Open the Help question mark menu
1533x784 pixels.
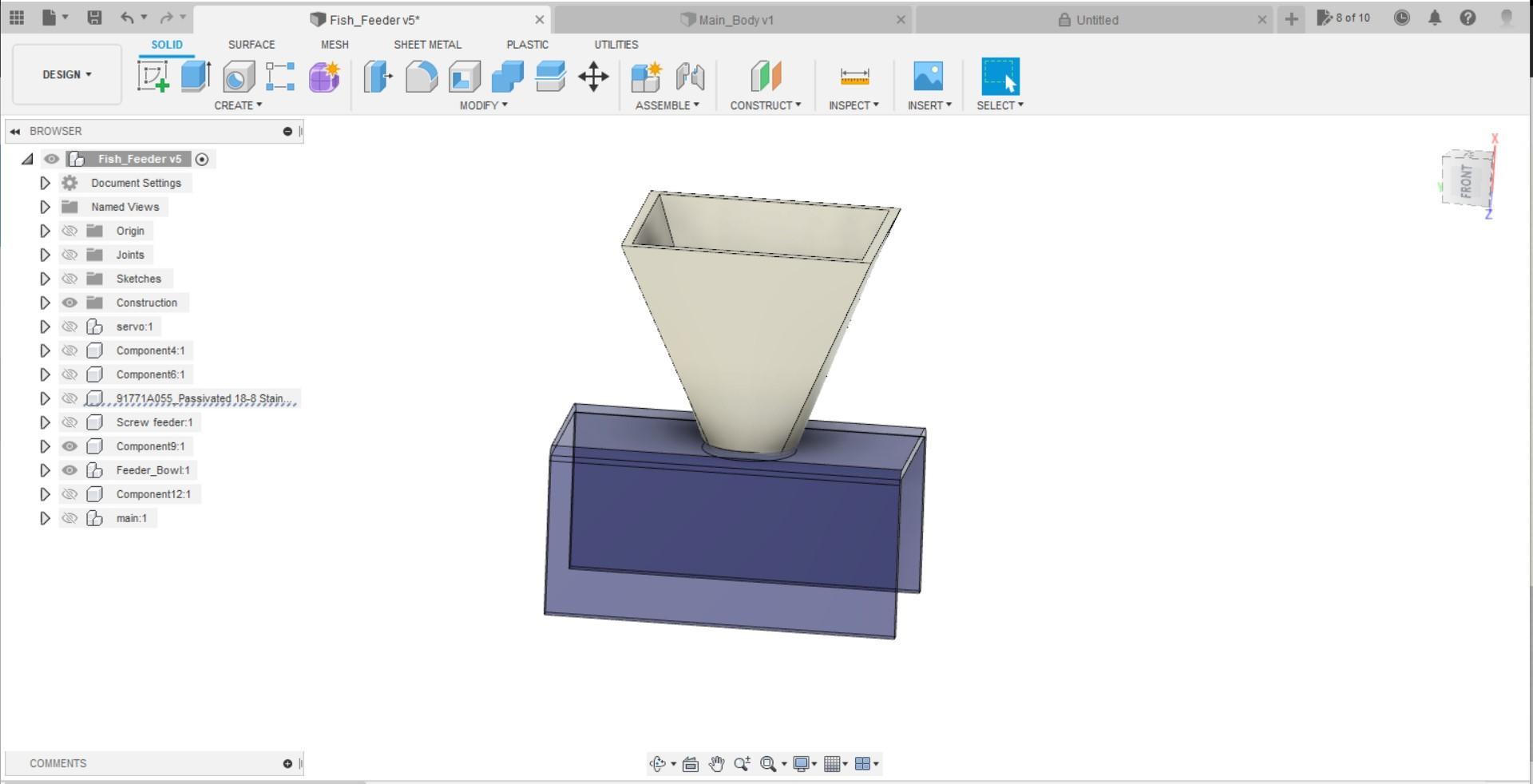(x=1468, y=18)
